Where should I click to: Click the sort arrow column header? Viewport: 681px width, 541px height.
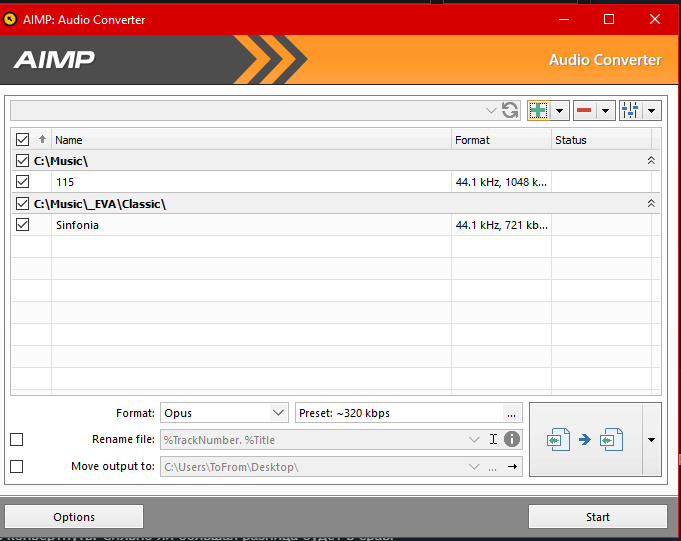42,139
